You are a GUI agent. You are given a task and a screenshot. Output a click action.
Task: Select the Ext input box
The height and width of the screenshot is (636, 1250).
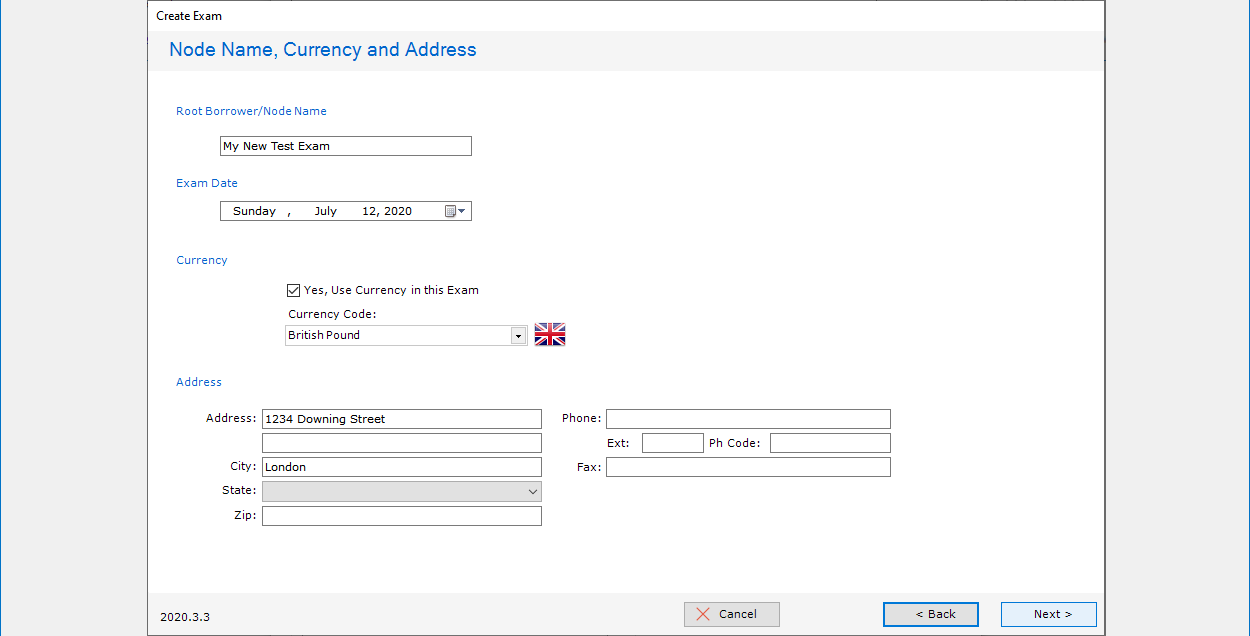coord(672,443)
